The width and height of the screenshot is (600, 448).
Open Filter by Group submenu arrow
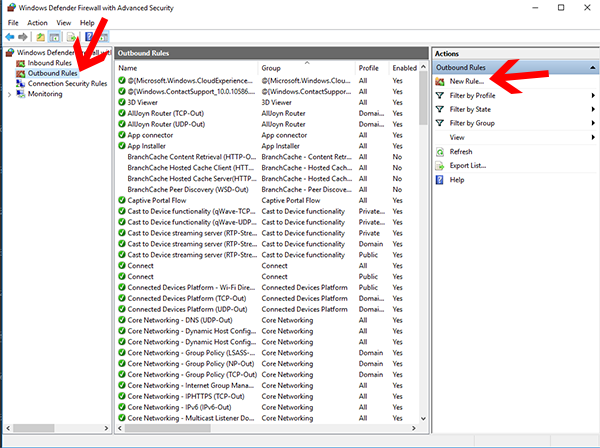(593, 123)
